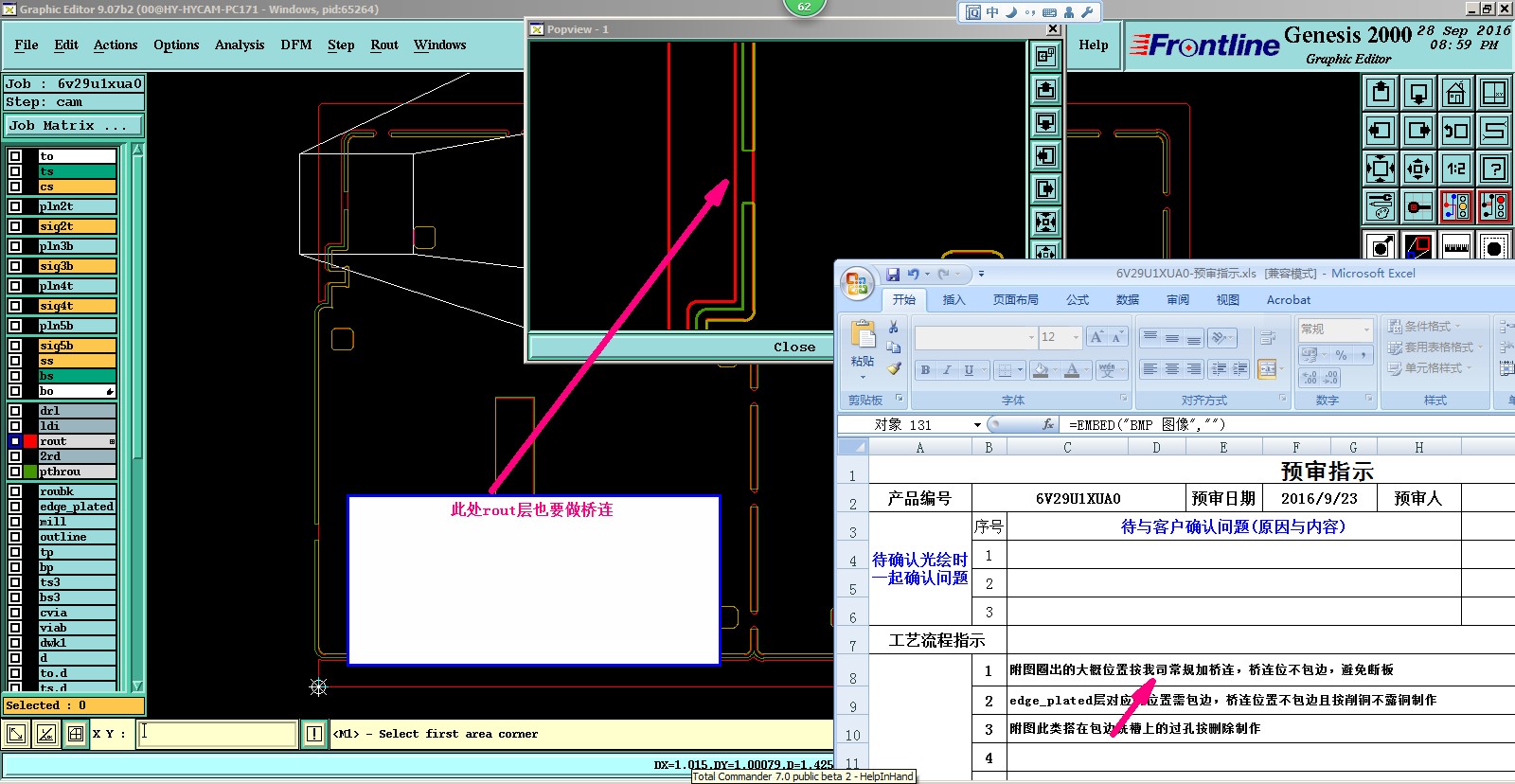Viewport: 1515px width, 784px height.
Task: Click the Excel format painter brush
Action: (x=894, y=369)
